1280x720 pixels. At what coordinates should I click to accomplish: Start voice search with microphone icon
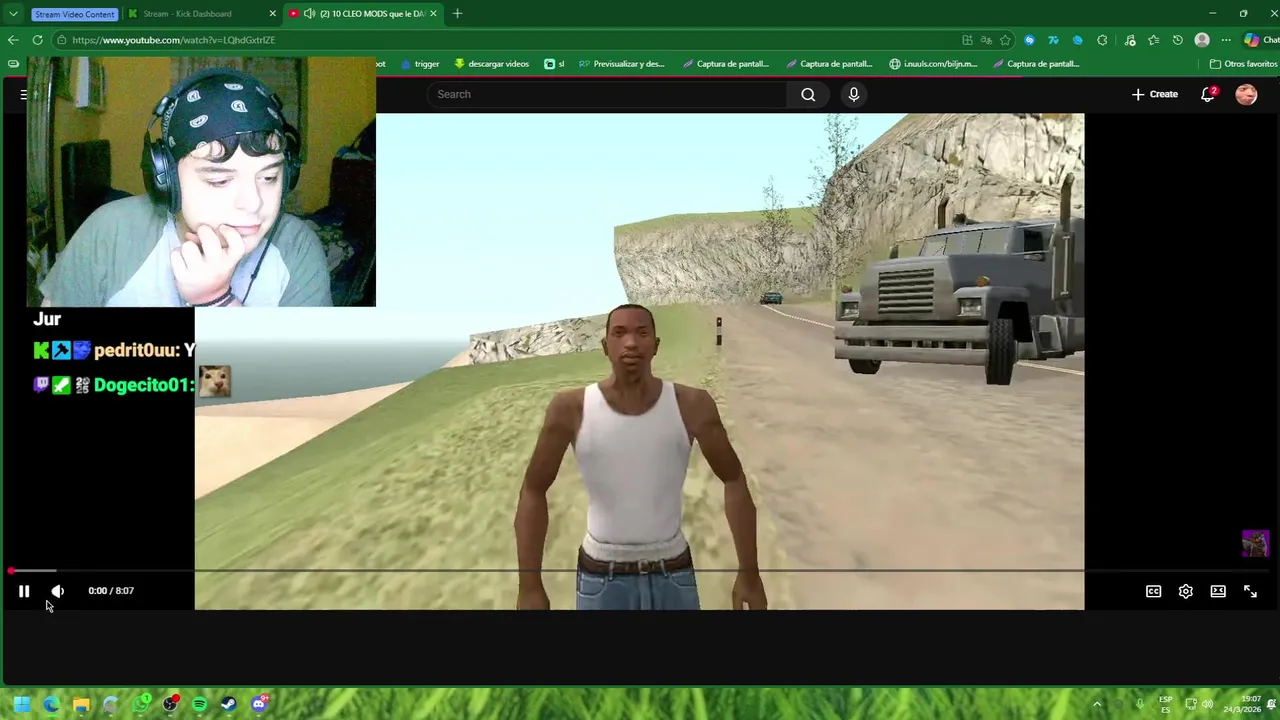(853, 94)
